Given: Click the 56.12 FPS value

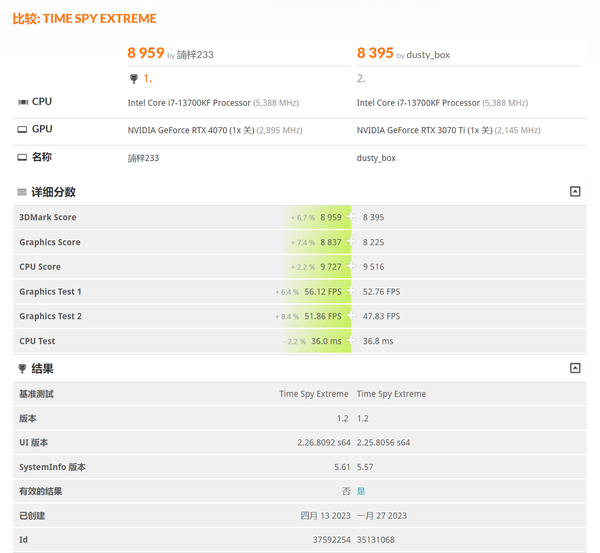Looking at the screenshot, I should click(323, 291).
